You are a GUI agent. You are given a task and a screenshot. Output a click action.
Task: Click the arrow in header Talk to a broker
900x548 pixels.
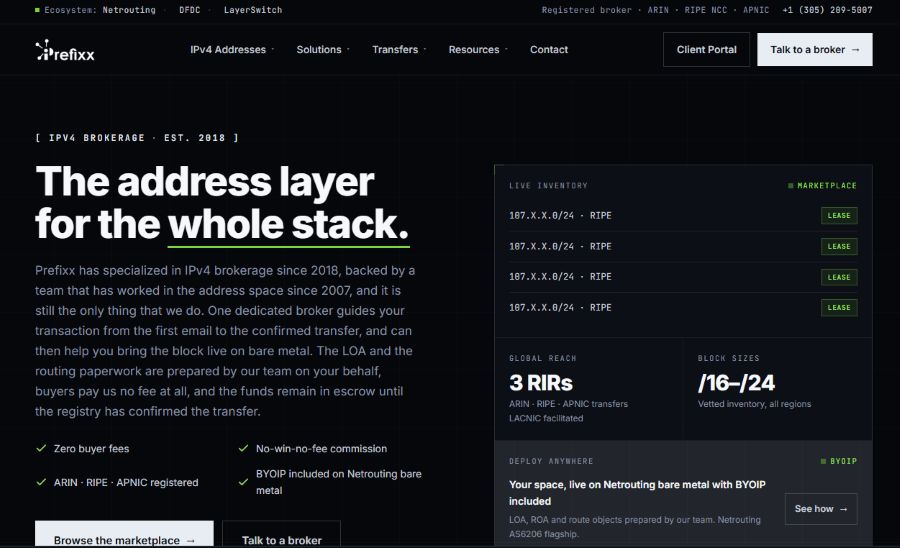click(x=856, y=50)
